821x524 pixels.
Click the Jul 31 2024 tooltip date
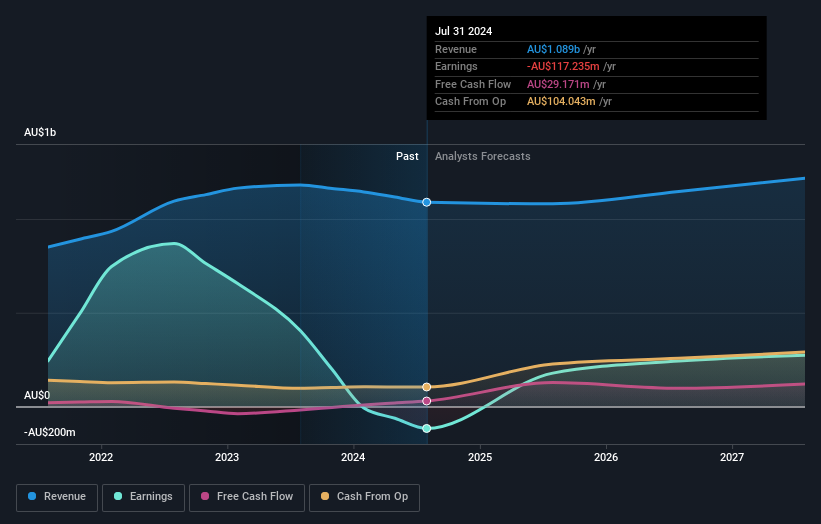(x=463, y=31)
